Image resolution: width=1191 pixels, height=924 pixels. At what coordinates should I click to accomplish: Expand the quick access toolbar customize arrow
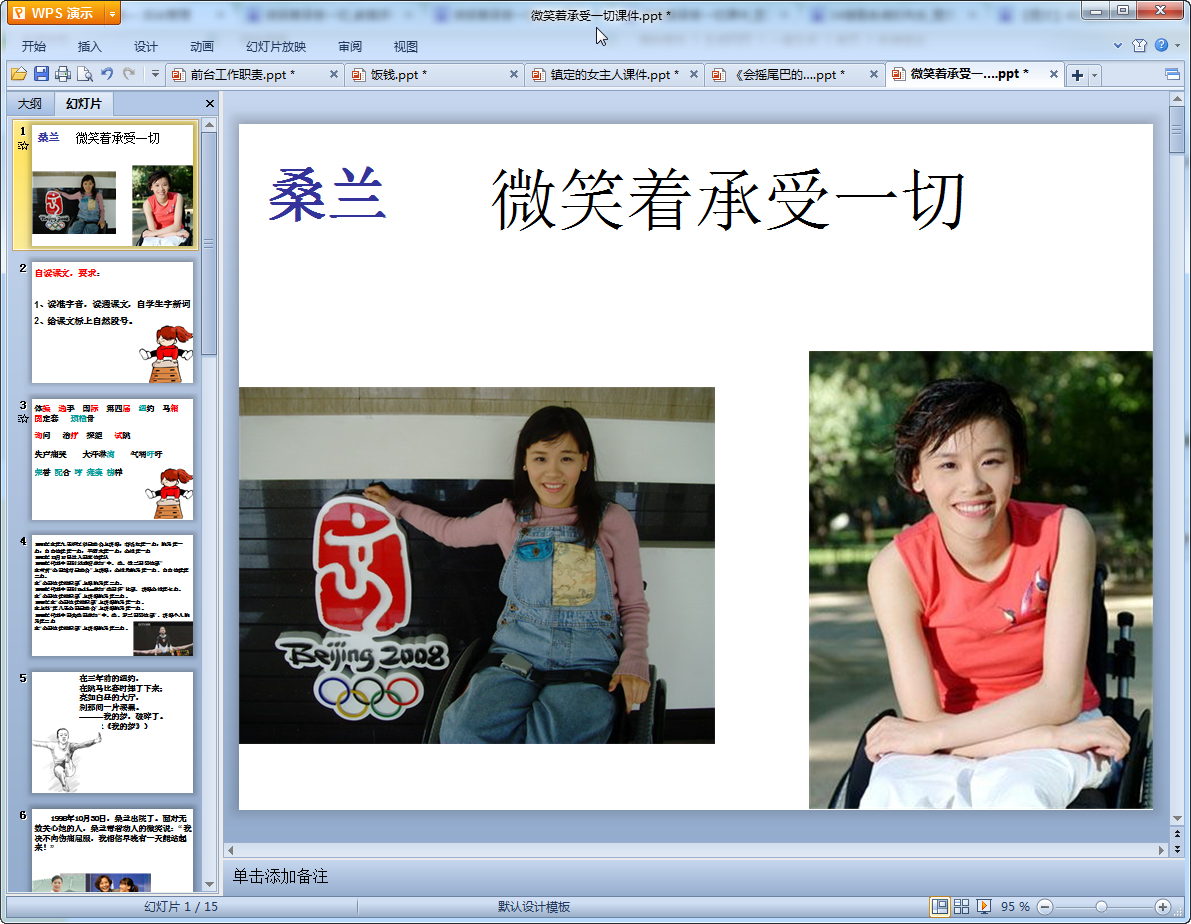pyautogui.click(x=155, y=74)
